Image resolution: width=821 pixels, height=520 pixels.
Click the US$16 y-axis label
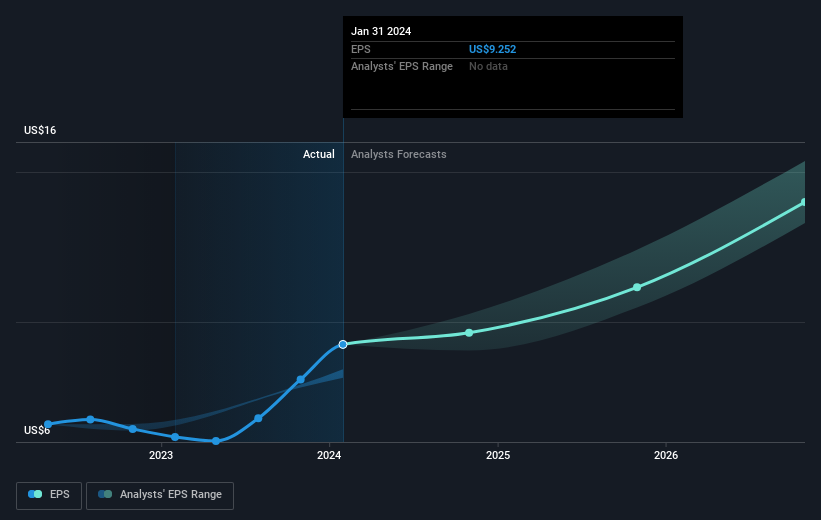pyautogui.click(x=40, y=130)
